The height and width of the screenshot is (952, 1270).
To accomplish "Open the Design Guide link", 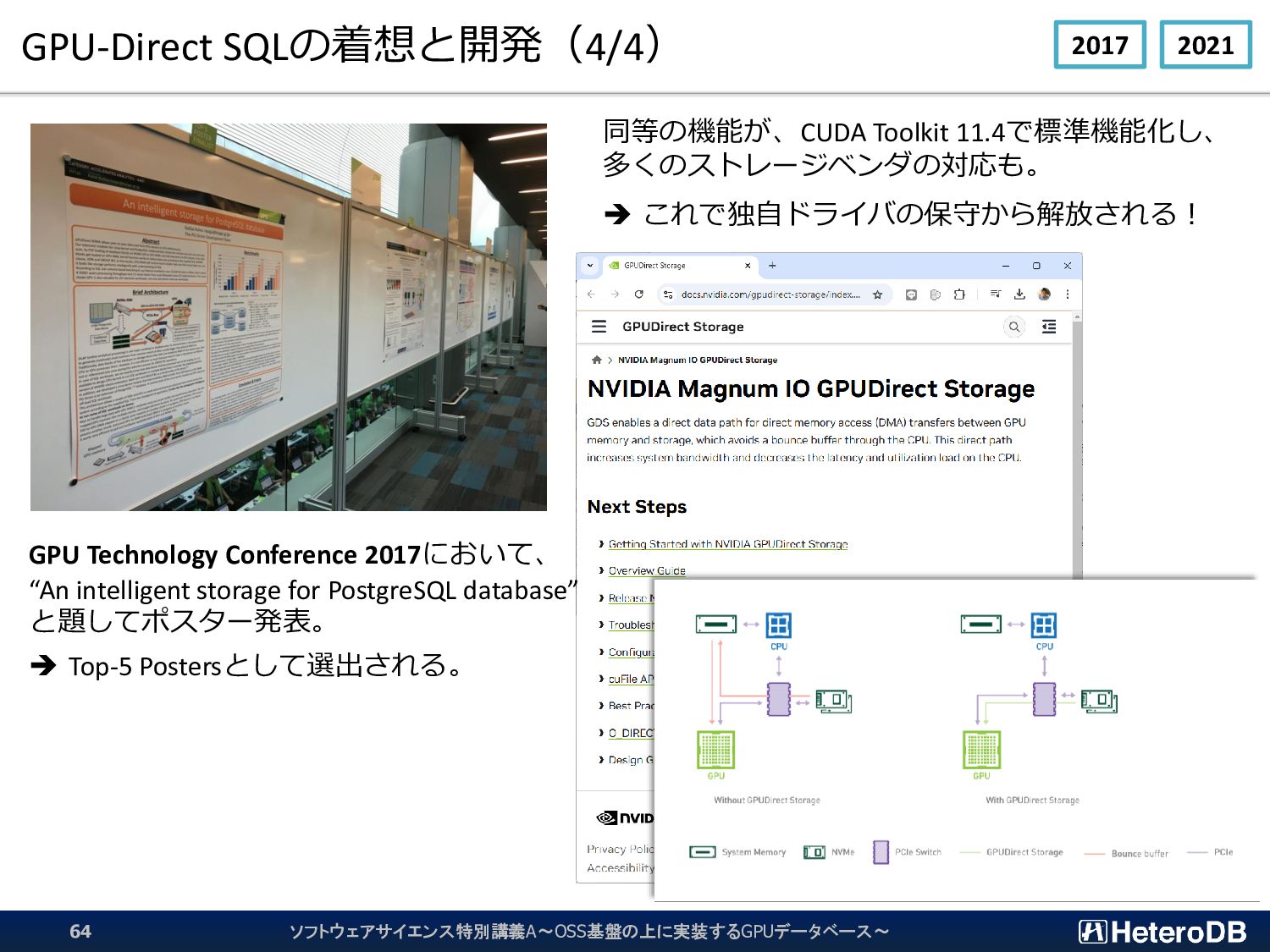I will (x=631, y=760).
